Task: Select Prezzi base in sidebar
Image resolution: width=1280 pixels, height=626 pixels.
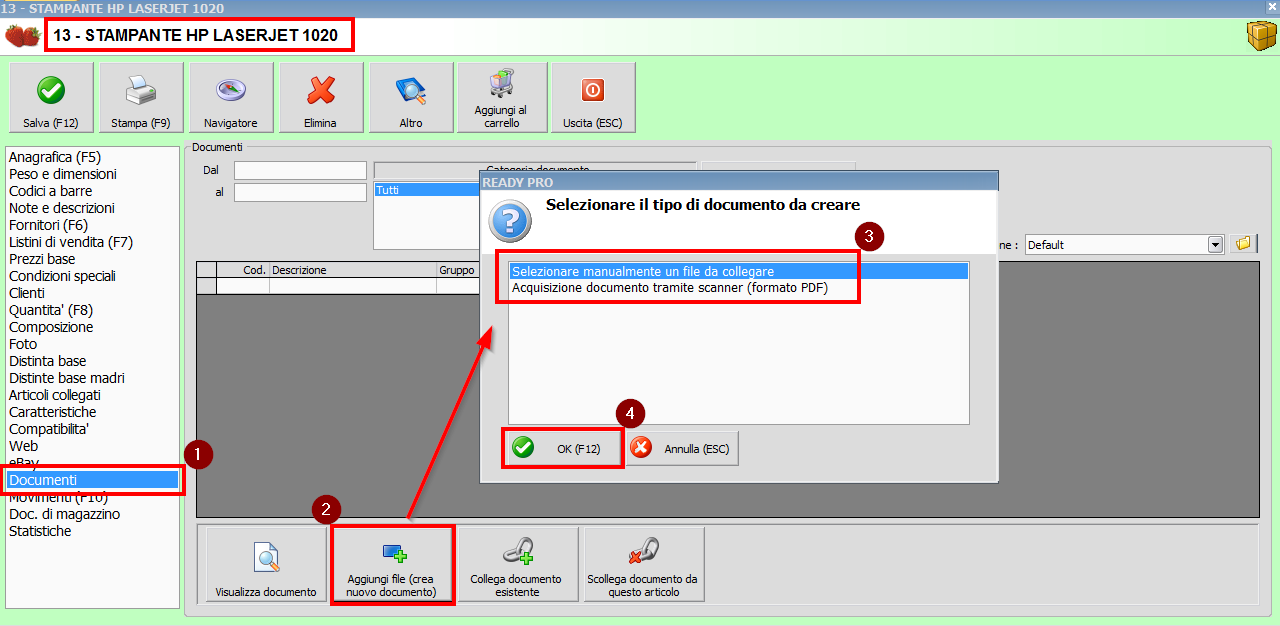Action: (x=42, y=259)
